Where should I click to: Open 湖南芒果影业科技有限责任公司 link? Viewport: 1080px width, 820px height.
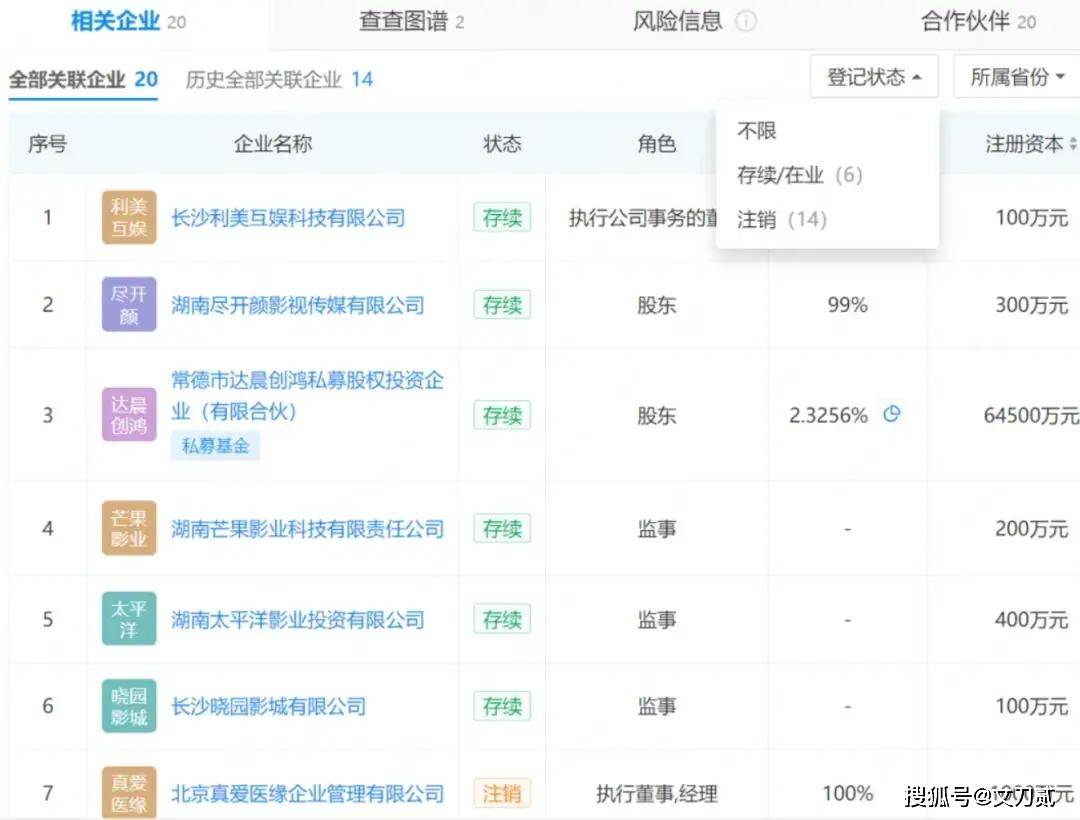coord(307,528)
